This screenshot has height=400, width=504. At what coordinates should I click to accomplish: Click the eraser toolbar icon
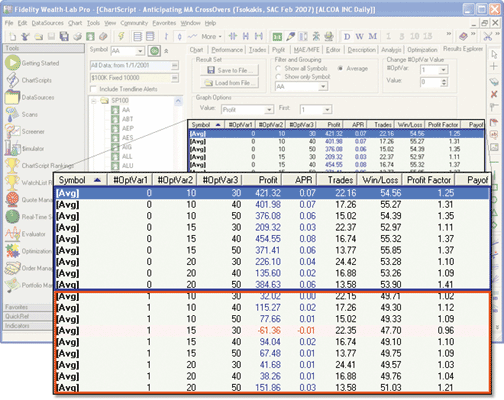103,36
